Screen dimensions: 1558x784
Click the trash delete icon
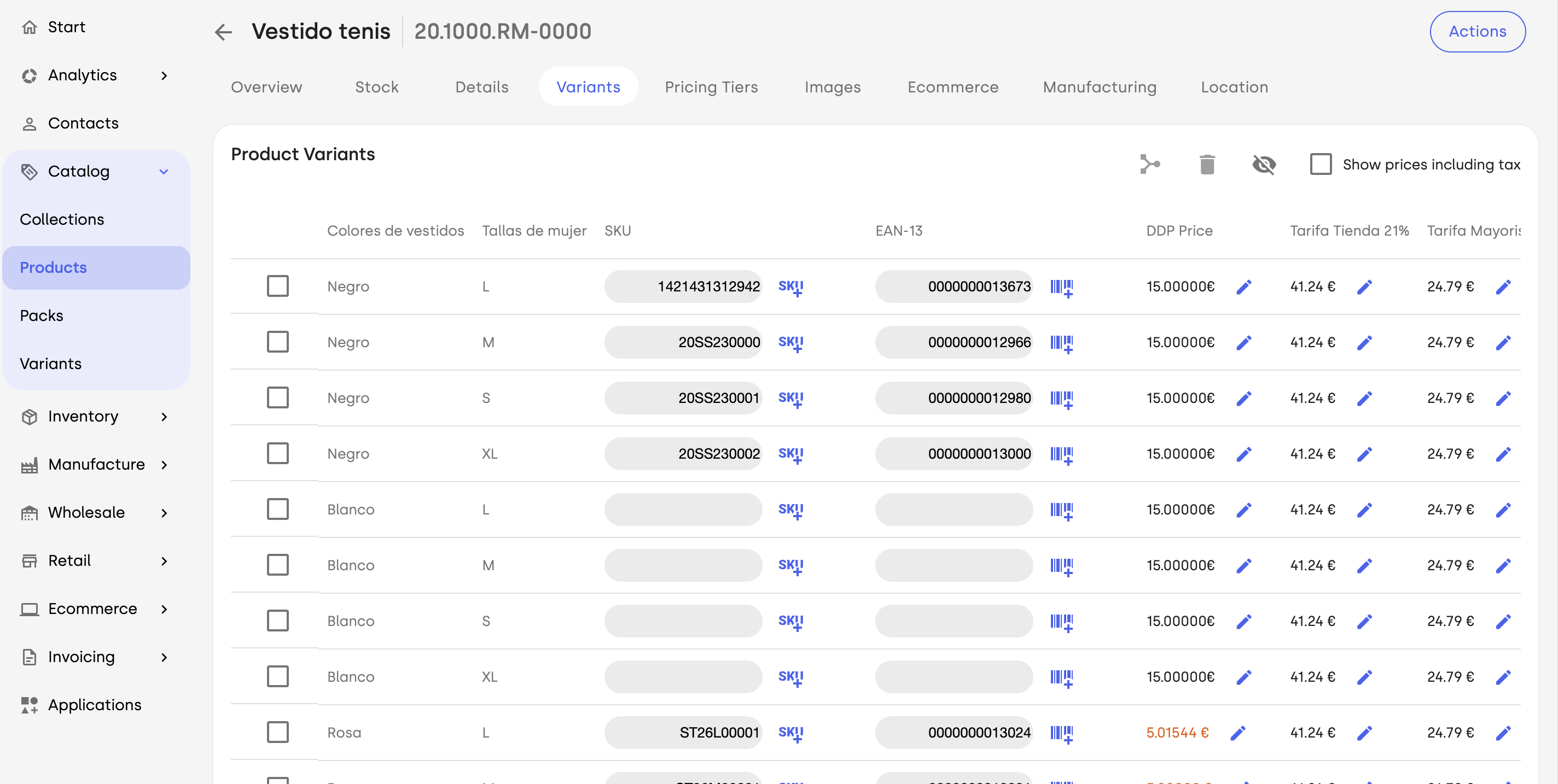pos(1207,165)
